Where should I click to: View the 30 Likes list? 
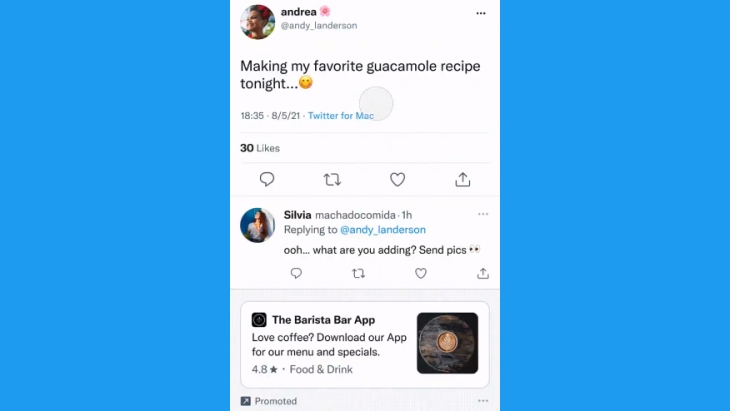click(260, 148)
